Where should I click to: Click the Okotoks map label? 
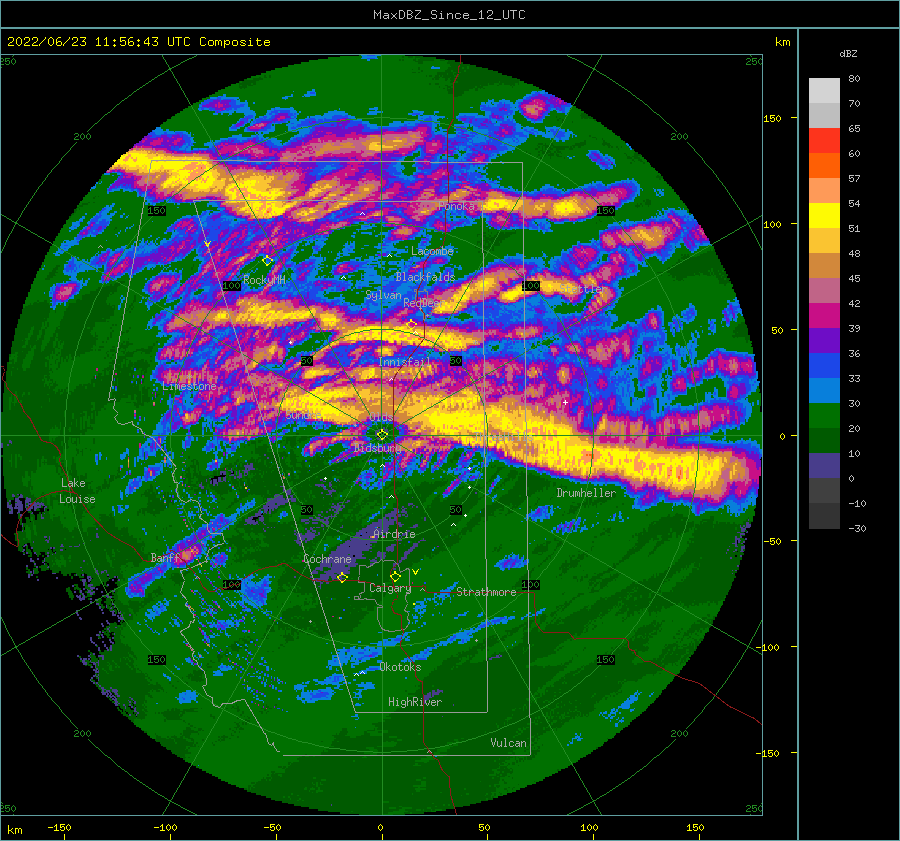coord(400,667)
